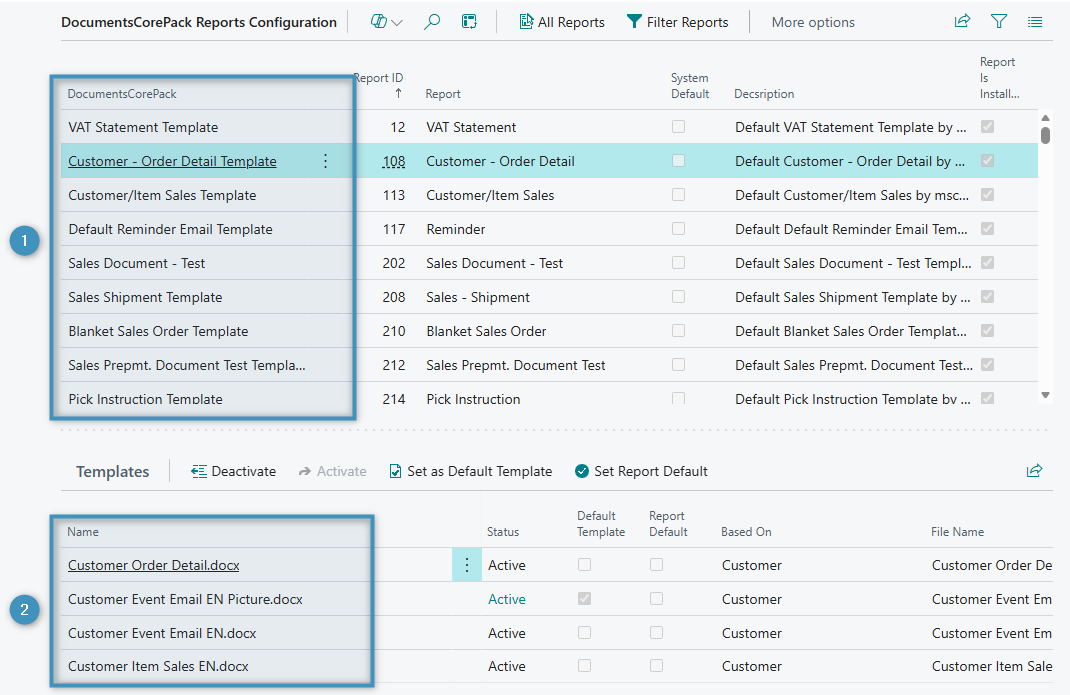Click Active status of Customer Event Email EN Picture.docx

click(507, 599)
